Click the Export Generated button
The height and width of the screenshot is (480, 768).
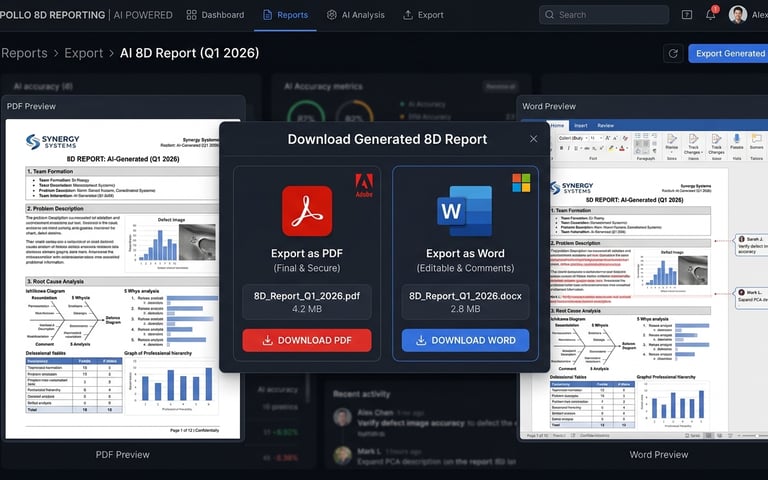click(728, 53)
